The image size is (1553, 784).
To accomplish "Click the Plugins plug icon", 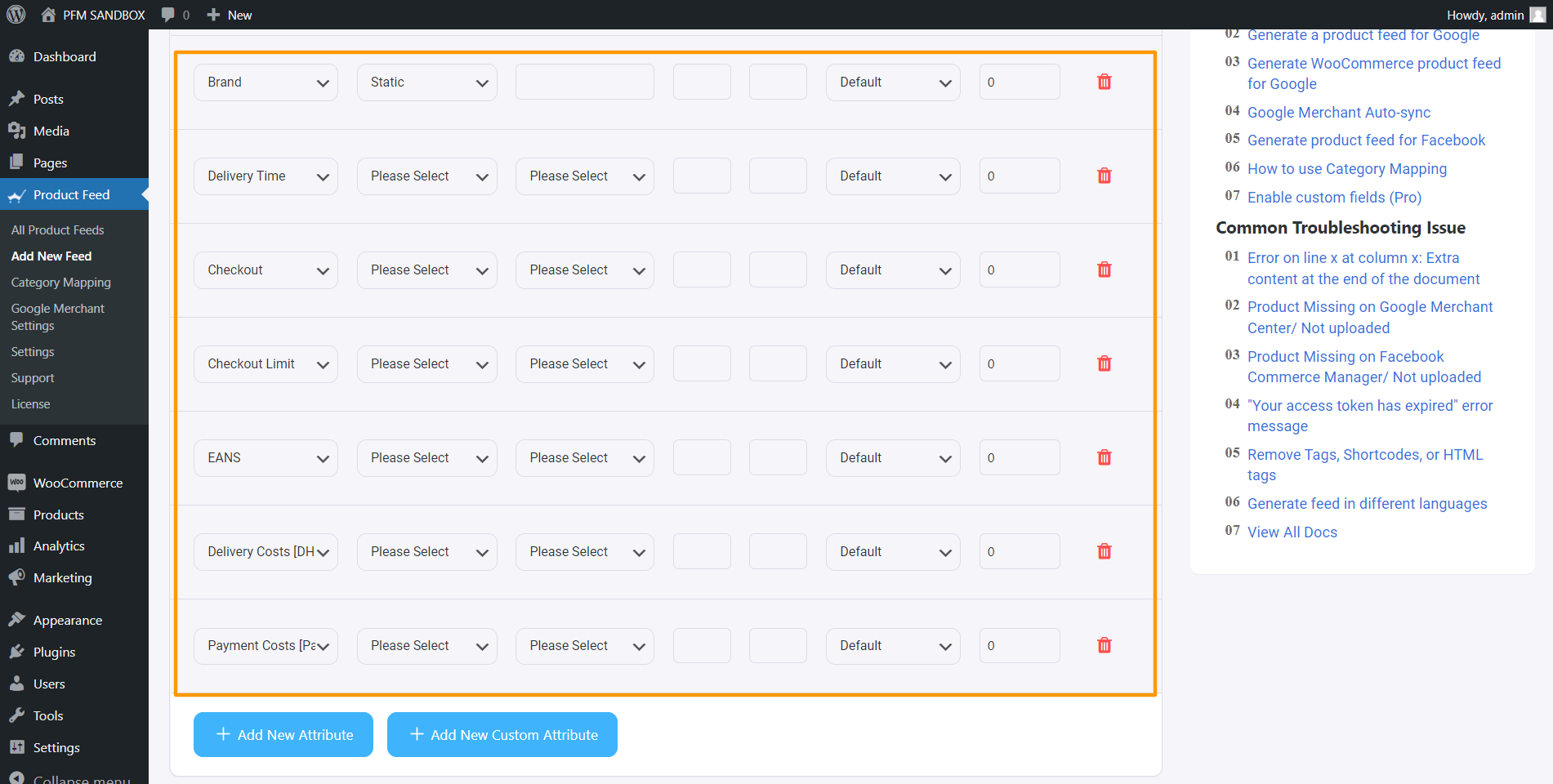I will [16, 652].
